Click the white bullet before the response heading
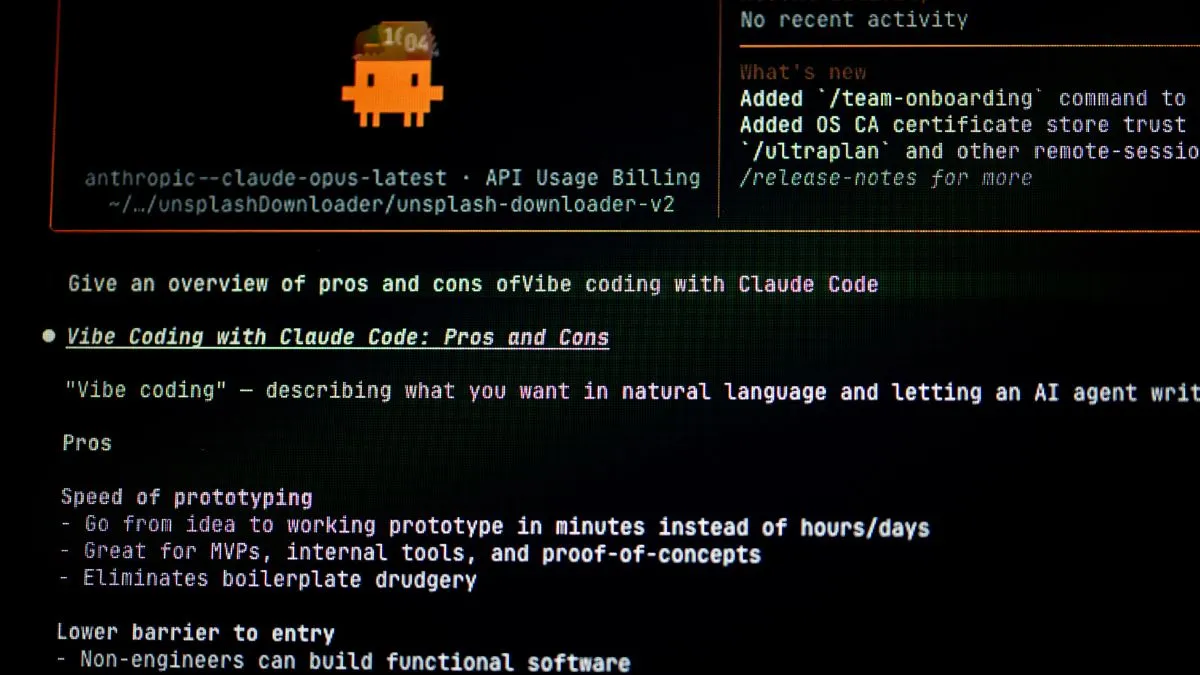 [49, 337]
